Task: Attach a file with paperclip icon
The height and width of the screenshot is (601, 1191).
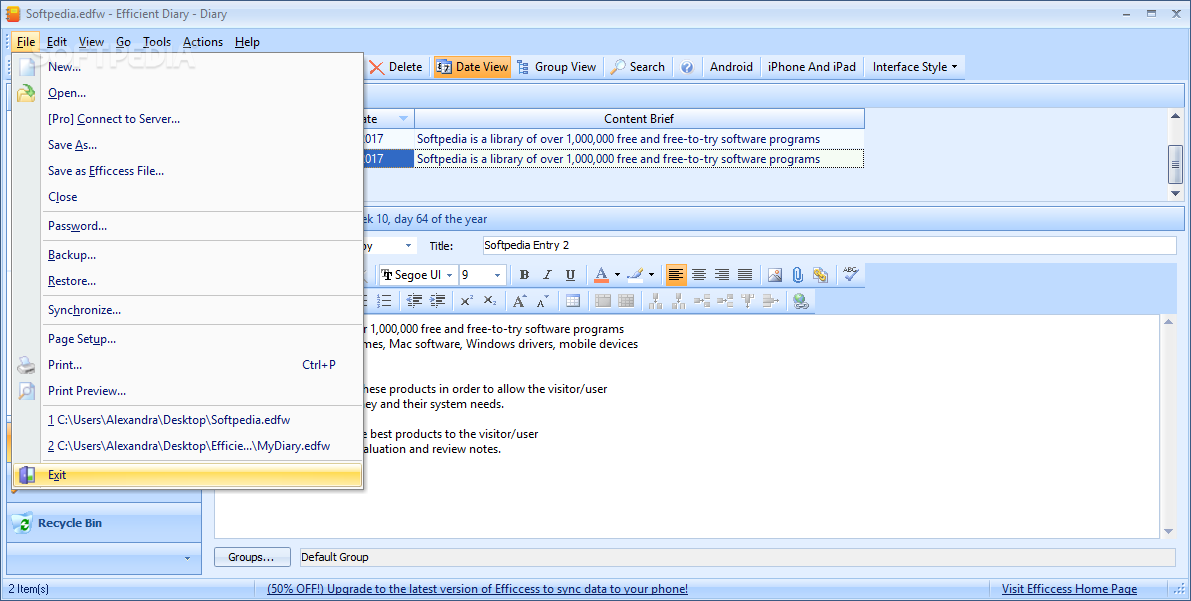Action: [x=797, y=275]
